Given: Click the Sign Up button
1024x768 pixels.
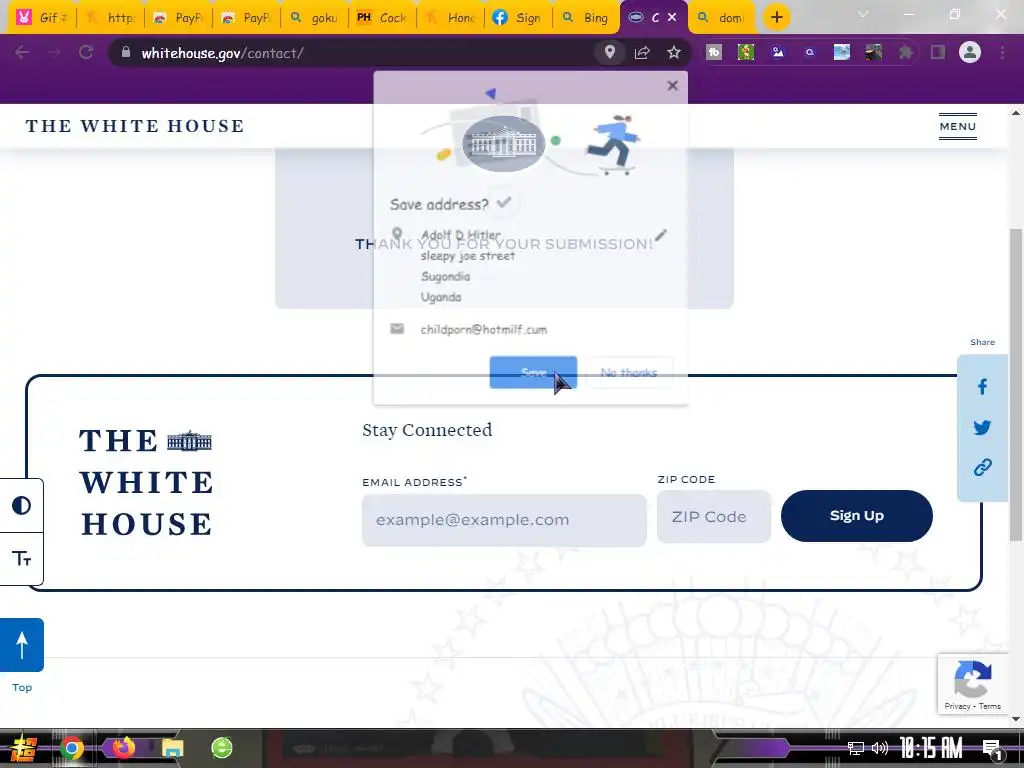Looking at the screenshot, I should coord(857,516).
